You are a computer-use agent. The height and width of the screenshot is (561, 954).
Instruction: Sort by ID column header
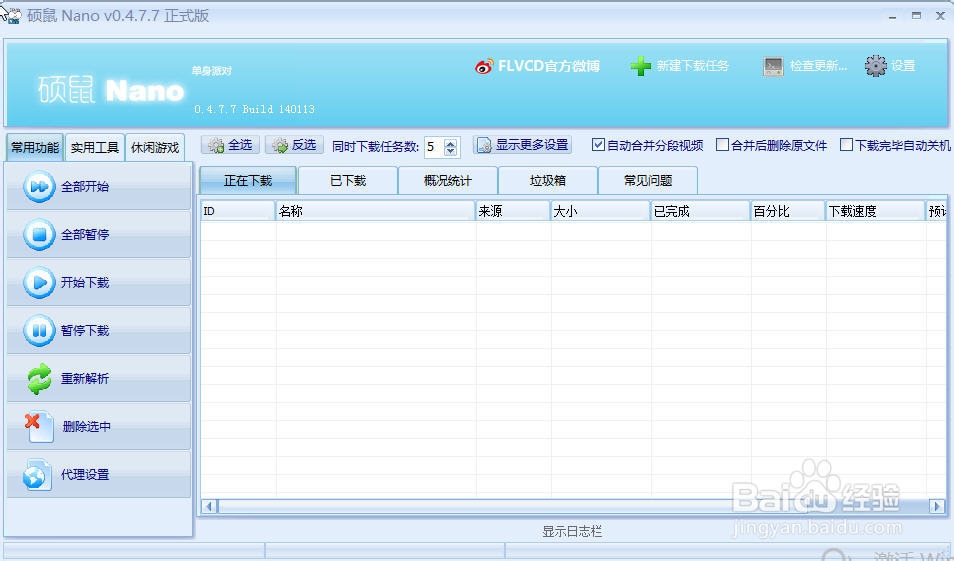tap(238, 211)
